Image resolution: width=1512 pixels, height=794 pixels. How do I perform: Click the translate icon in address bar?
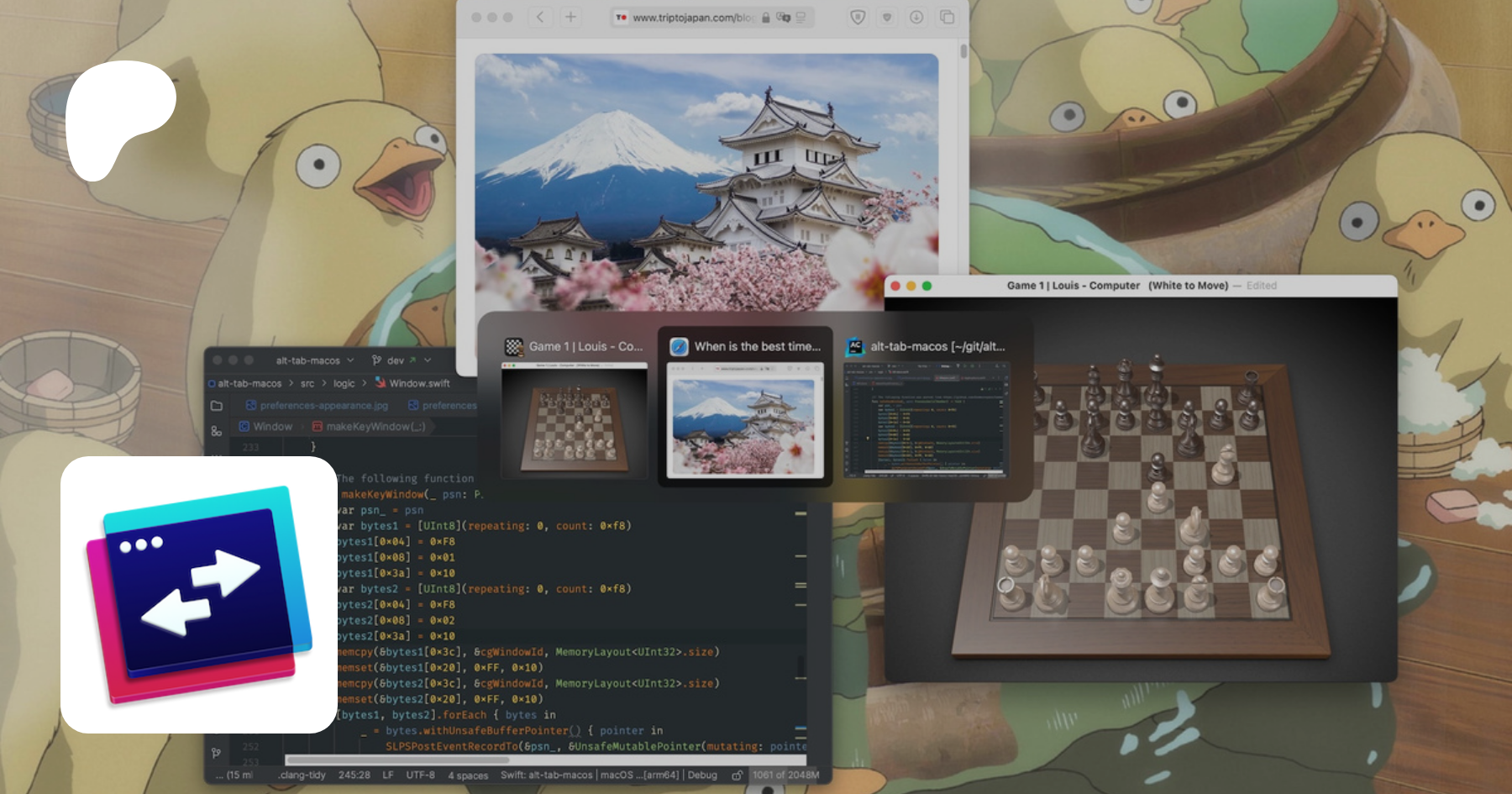(x=784, y=18)
